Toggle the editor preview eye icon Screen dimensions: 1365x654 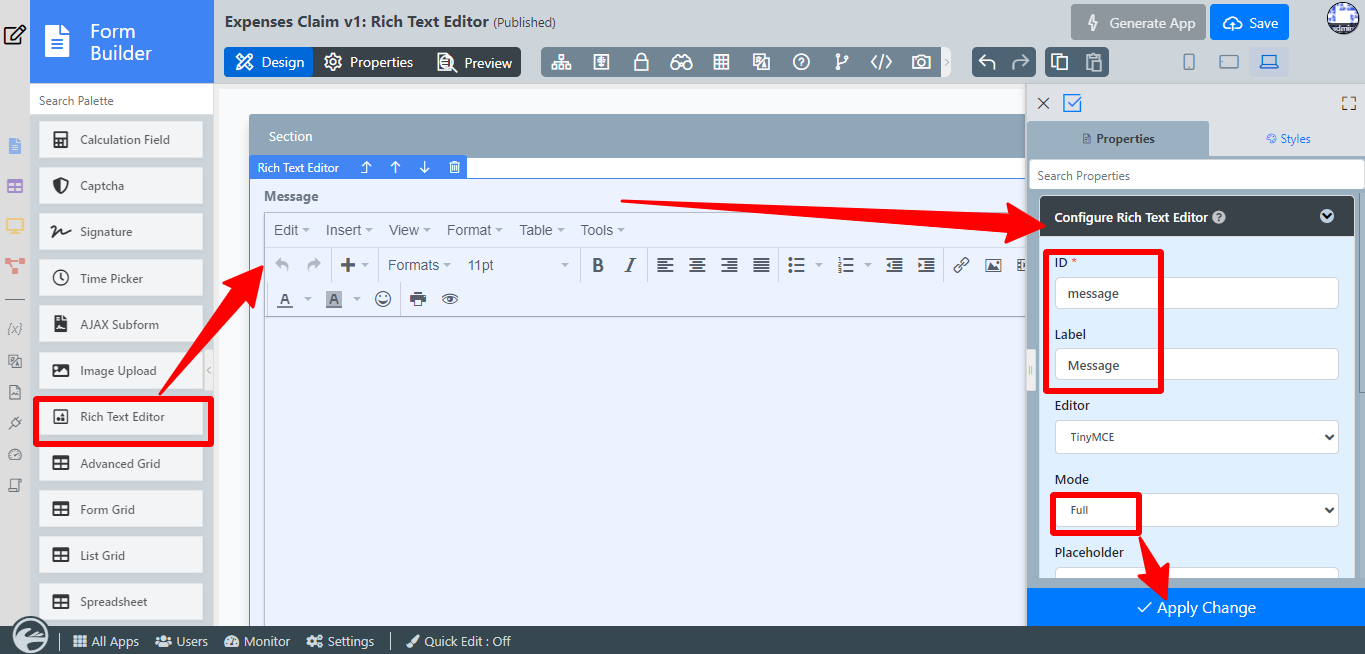point(450,299)
